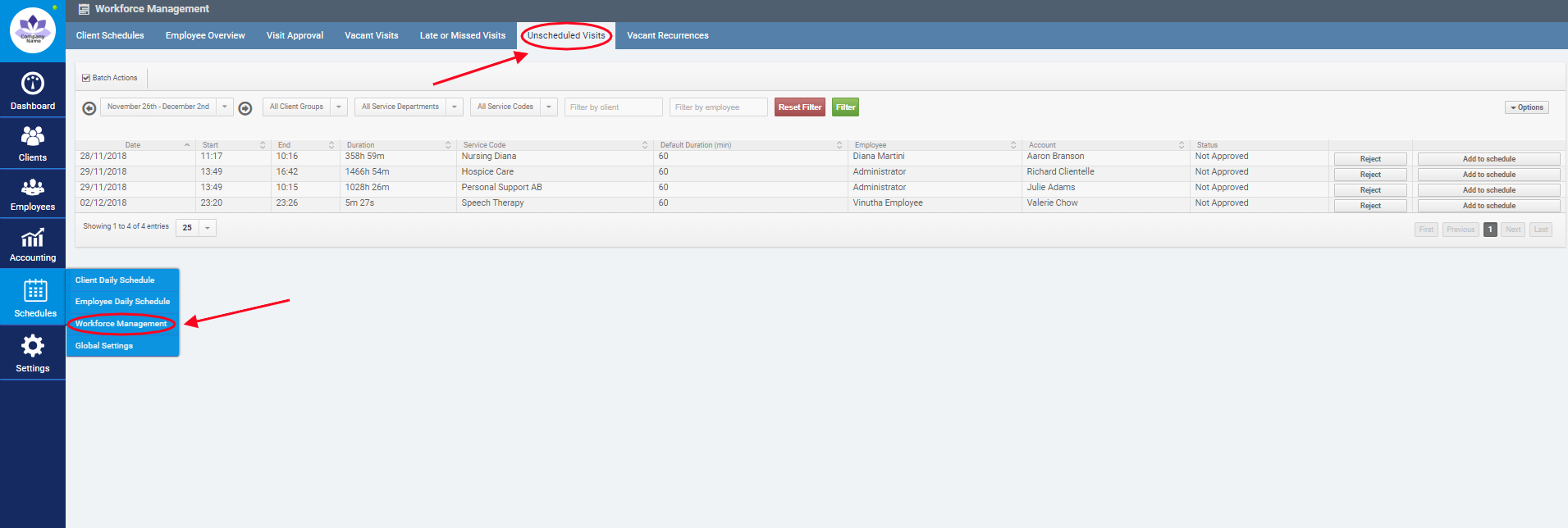Toggle the Batch Actions checkbox
This screenshot has width=1568, height=528.
point(86,78)
